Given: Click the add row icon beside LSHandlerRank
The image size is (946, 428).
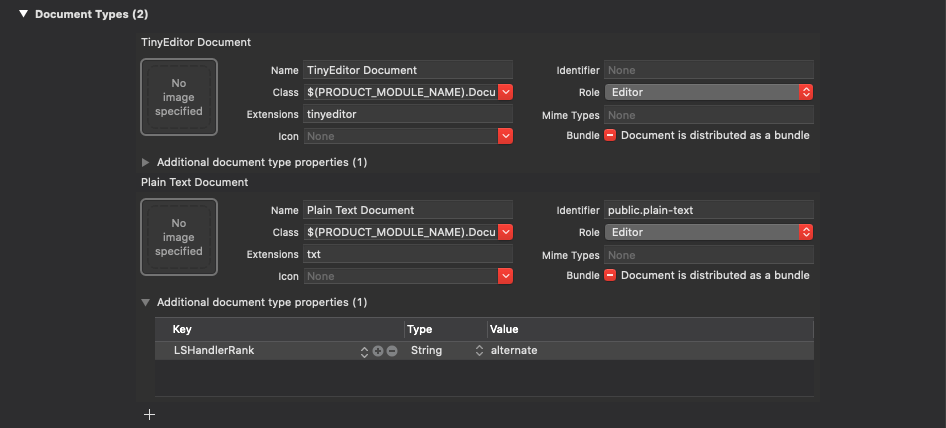Looking at the screenshot, I should point(378,351).
